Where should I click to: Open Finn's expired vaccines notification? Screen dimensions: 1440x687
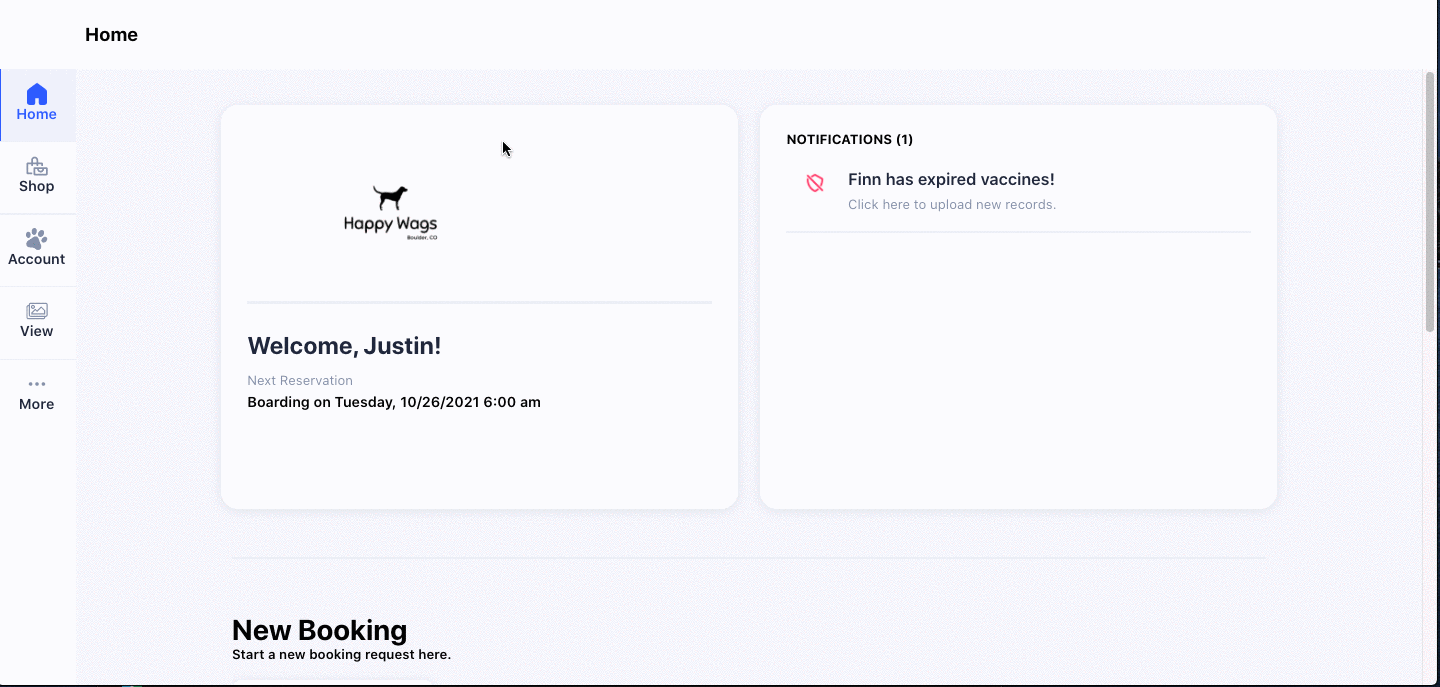950,179
